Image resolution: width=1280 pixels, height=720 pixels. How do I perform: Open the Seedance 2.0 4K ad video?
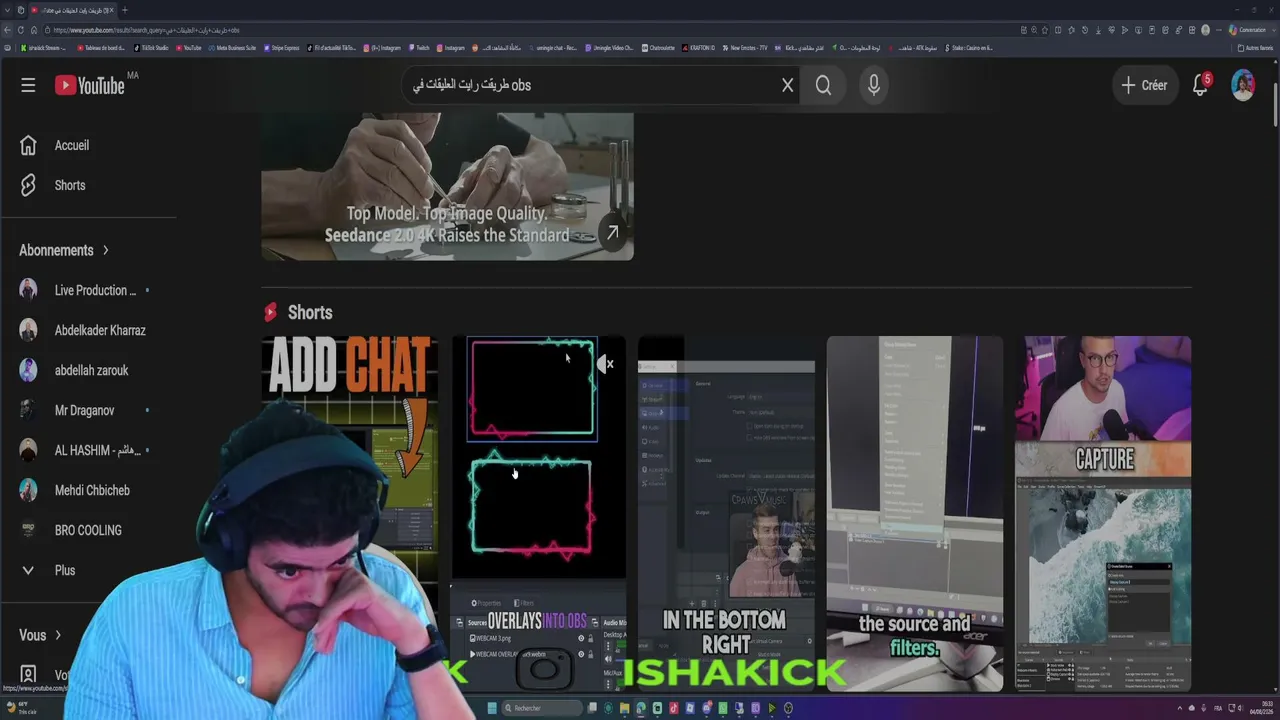pyautogui.click(x=447, y=186)
